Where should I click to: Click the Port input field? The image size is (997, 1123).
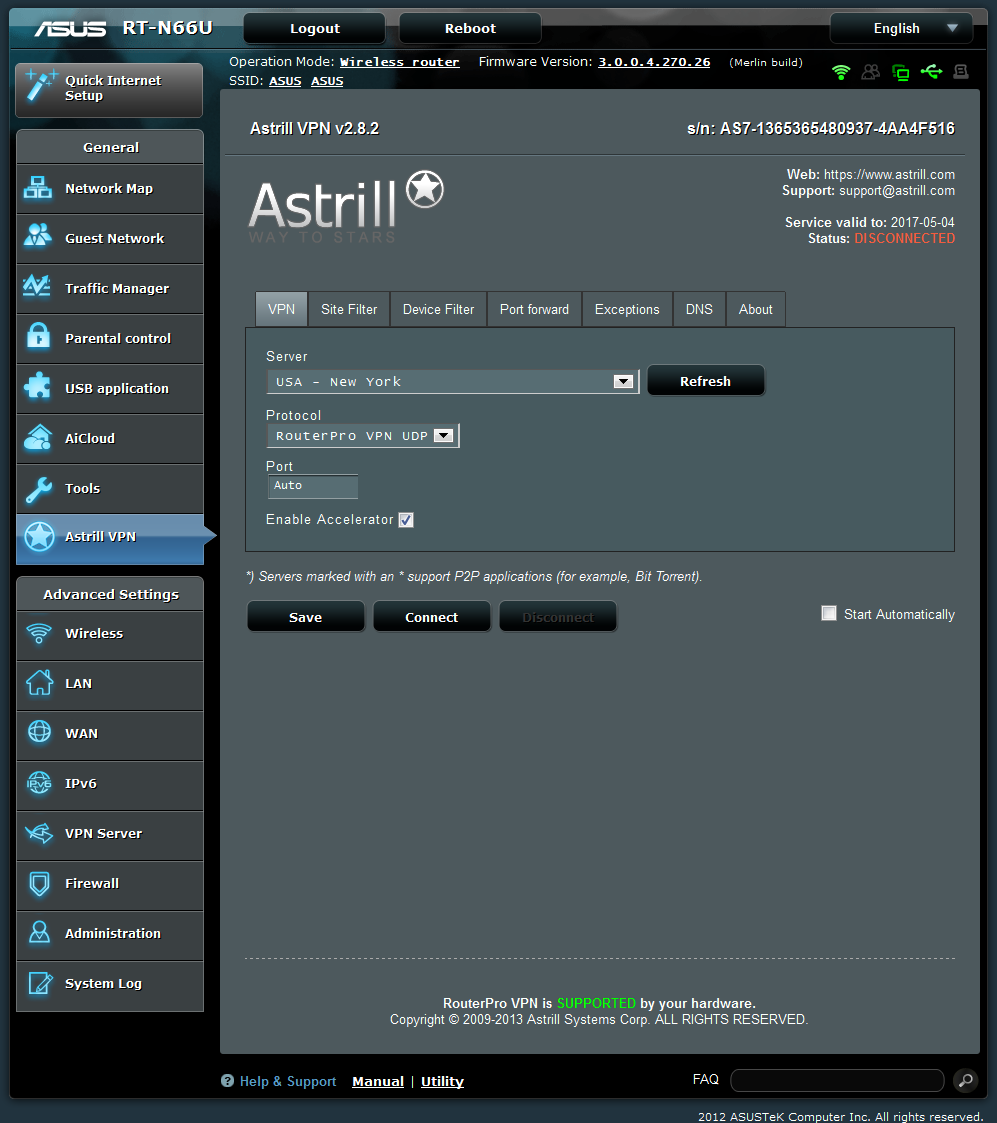[312, 486]
